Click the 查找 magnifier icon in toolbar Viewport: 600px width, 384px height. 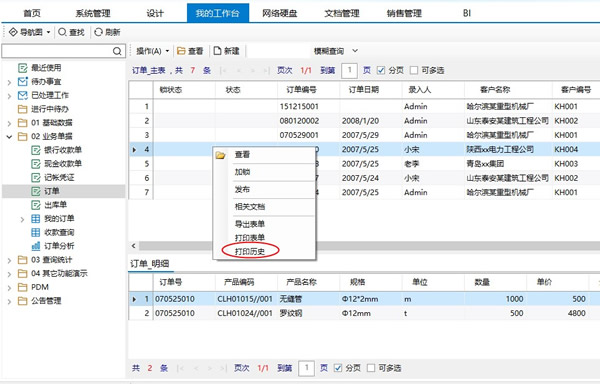click(62, 32)
